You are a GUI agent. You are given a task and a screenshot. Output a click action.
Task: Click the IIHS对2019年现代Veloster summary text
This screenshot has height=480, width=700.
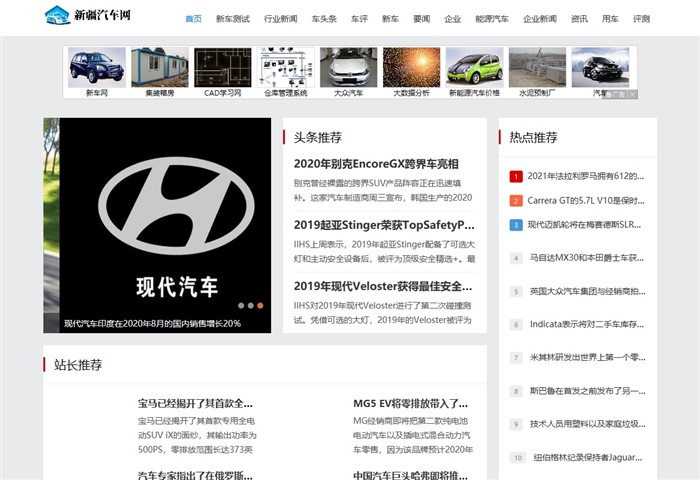click(x=383, y=313)
